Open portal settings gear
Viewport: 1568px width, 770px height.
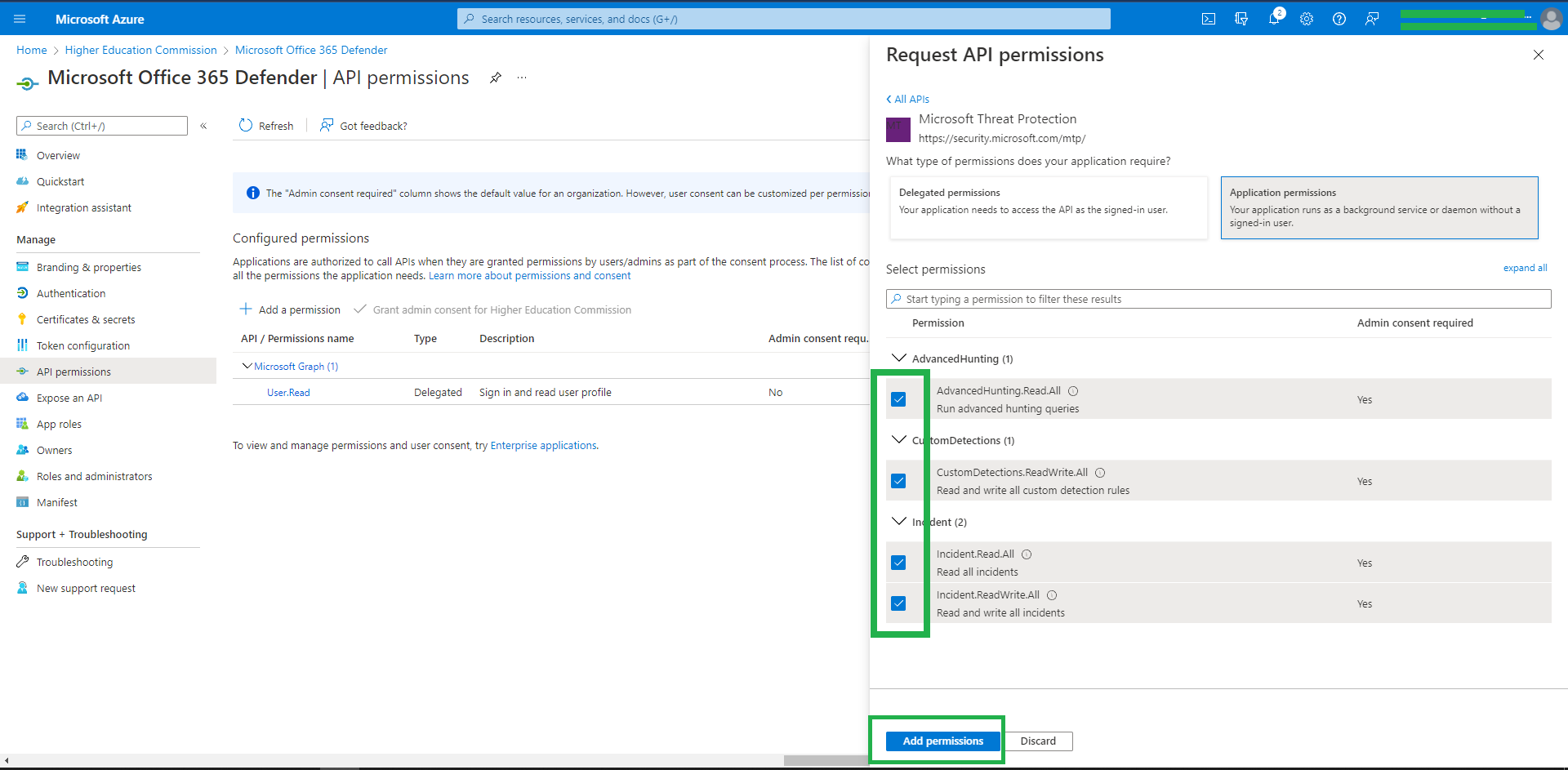click(1307, 19)
